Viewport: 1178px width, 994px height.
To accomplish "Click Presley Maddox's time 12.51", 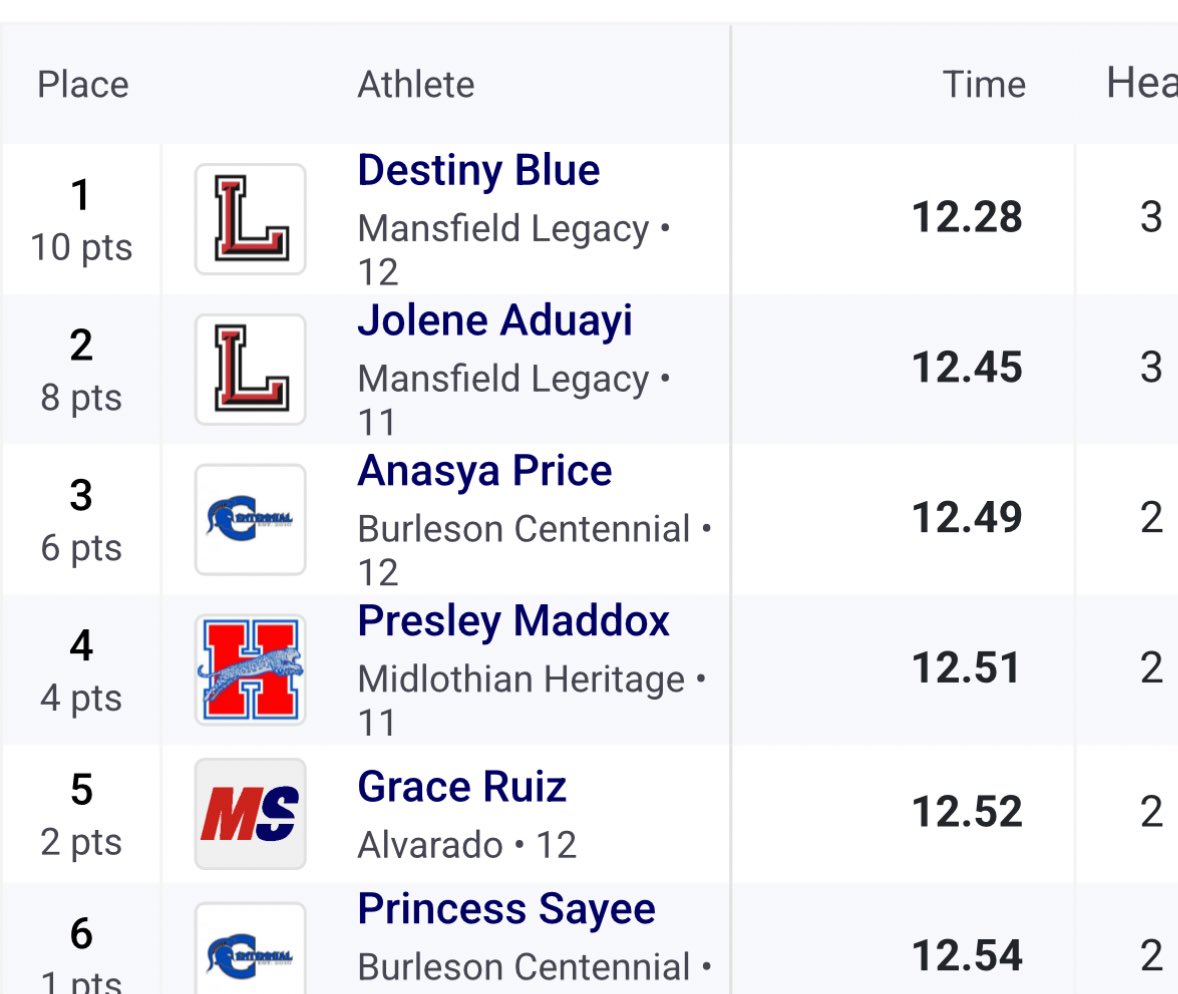I will [966, 669].
